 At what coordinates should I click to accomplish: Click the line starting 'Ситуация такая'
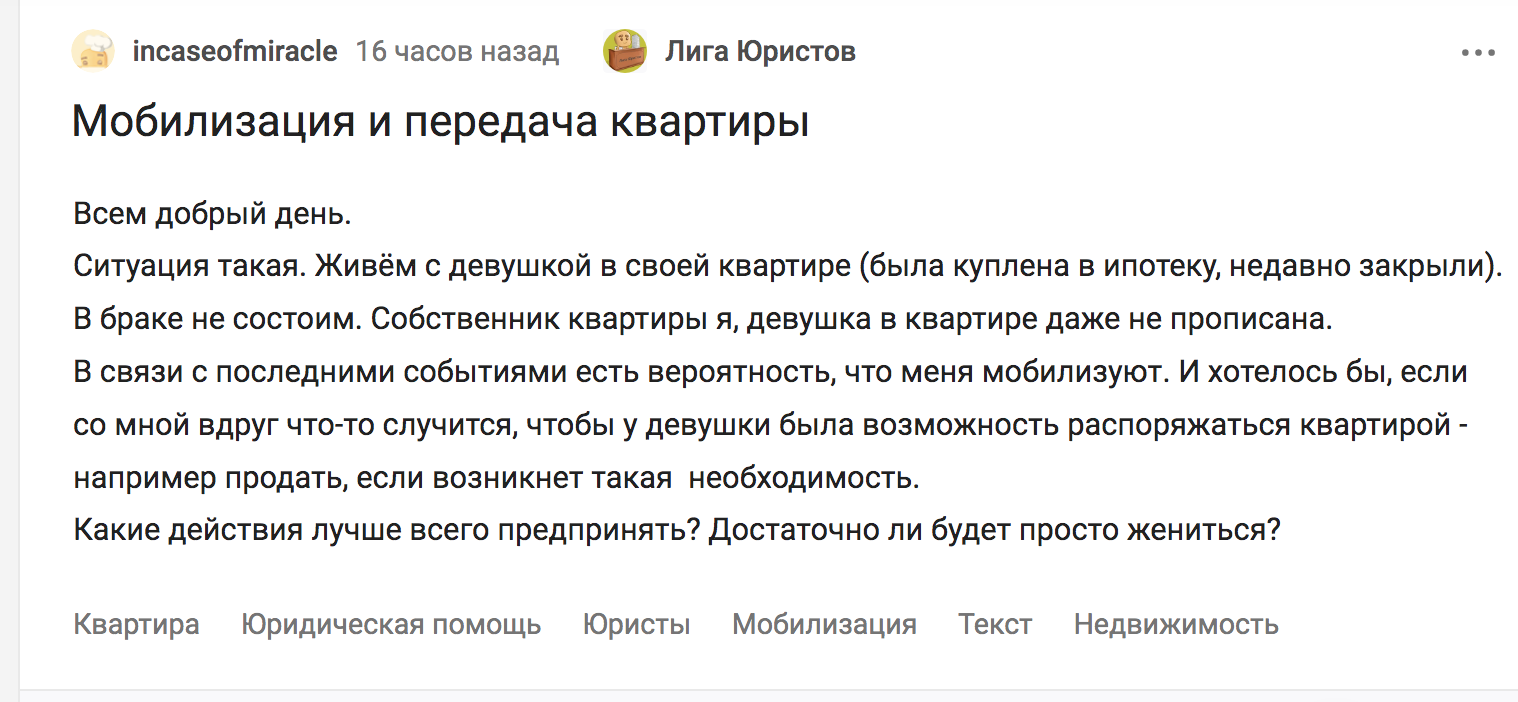point(788,266)
